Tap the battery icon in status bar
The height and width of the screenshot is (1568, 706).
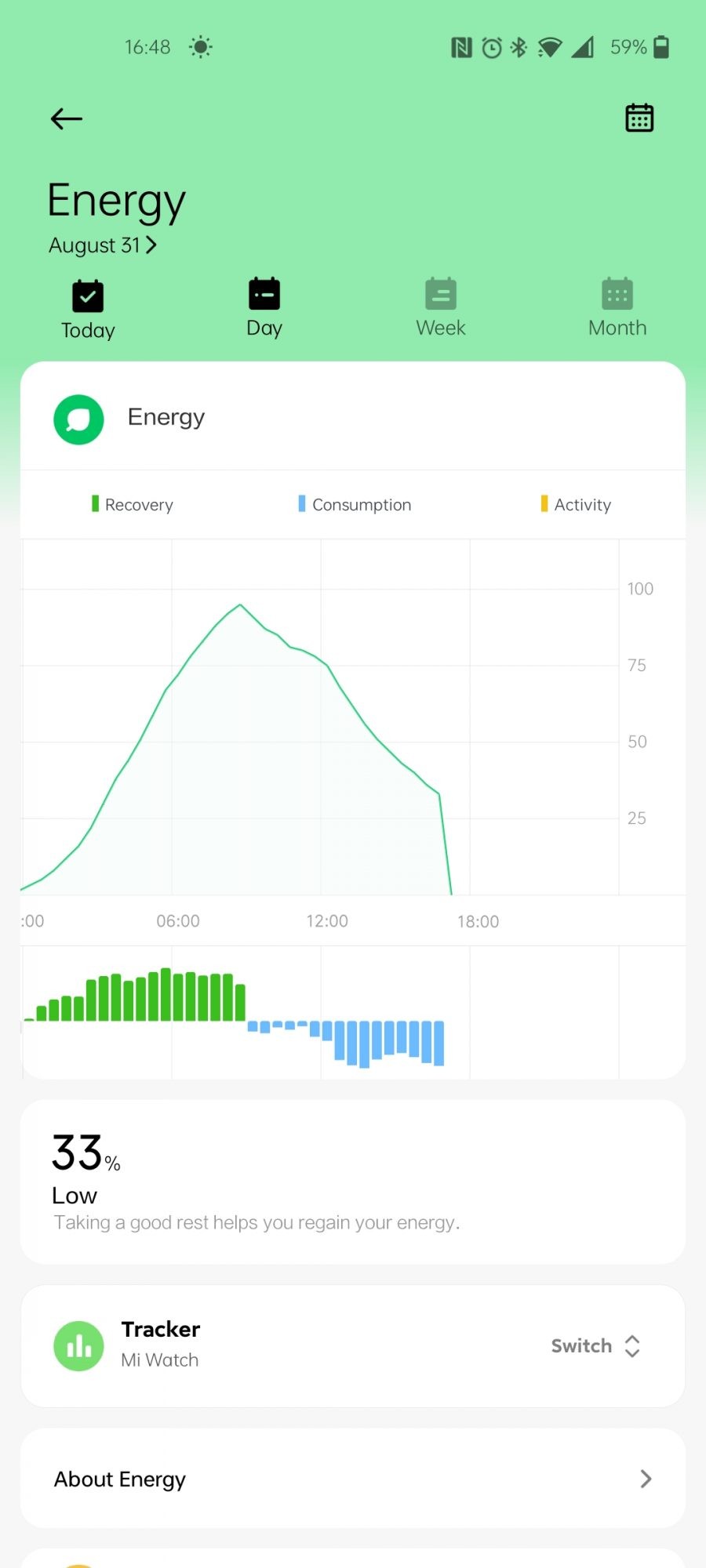click(661, 47)
